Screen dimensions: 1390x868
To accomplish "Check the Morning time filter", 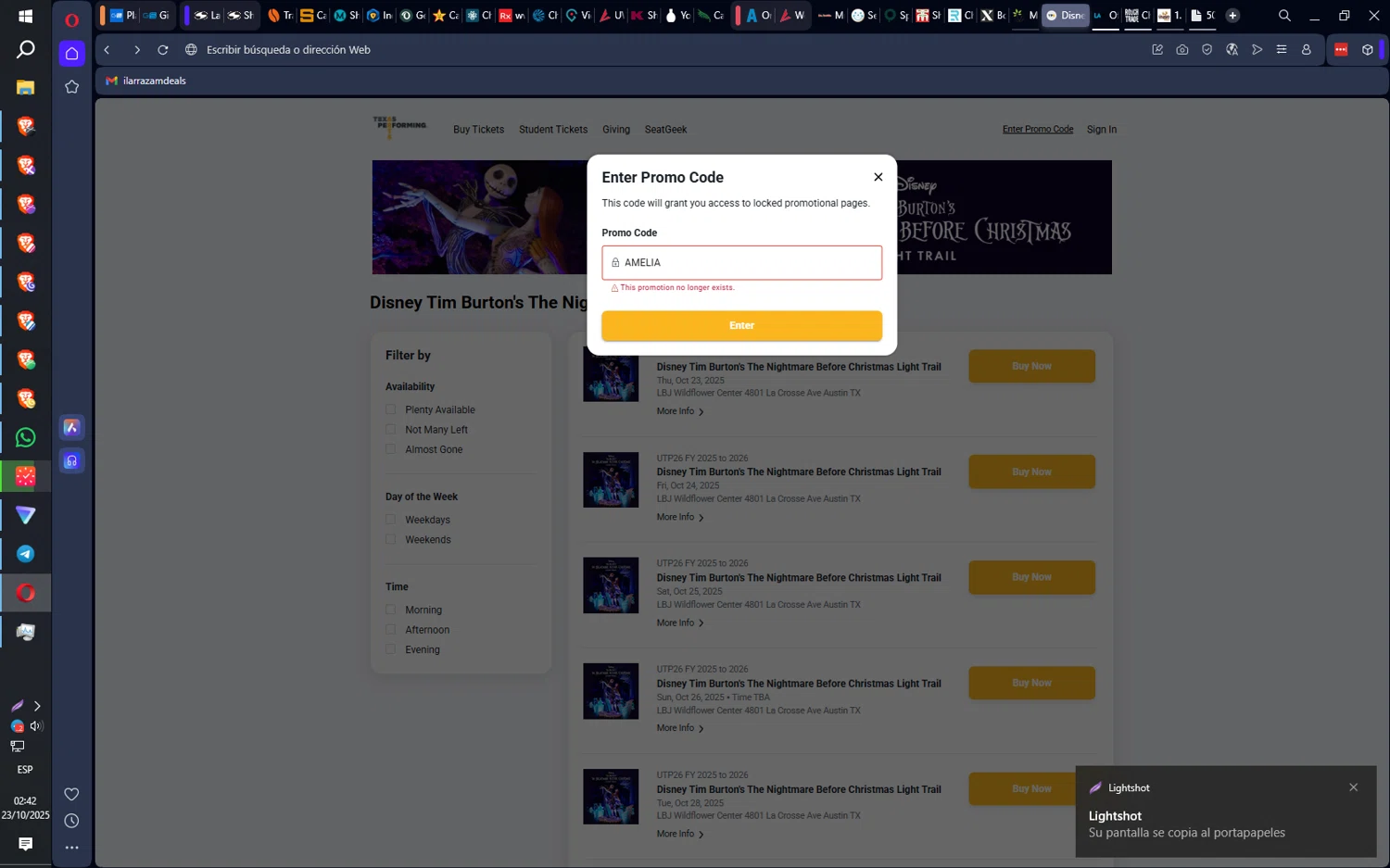I will click(x=390, y=610).
